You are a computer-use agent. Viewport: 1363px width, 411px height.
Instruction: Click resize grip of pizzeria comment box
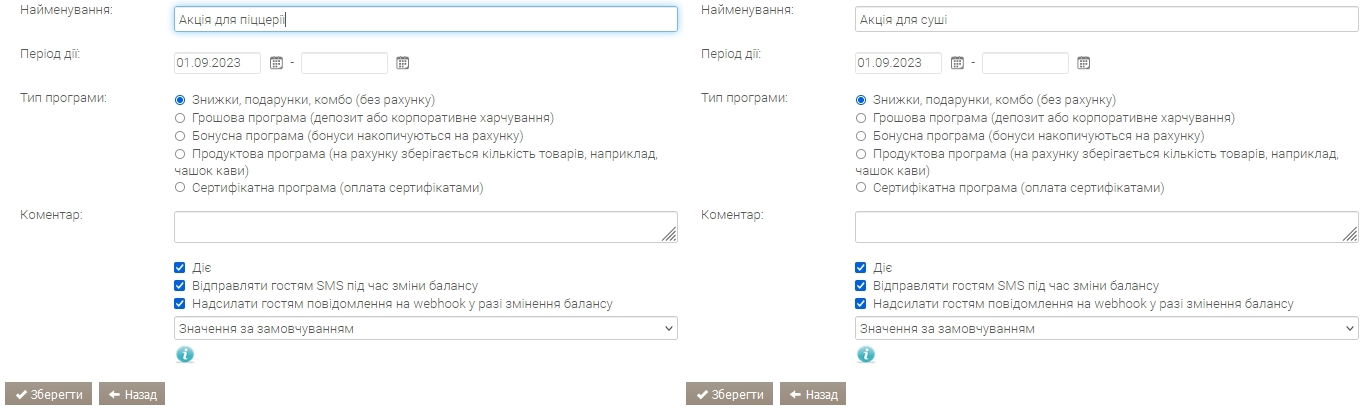tap(669, 234)
